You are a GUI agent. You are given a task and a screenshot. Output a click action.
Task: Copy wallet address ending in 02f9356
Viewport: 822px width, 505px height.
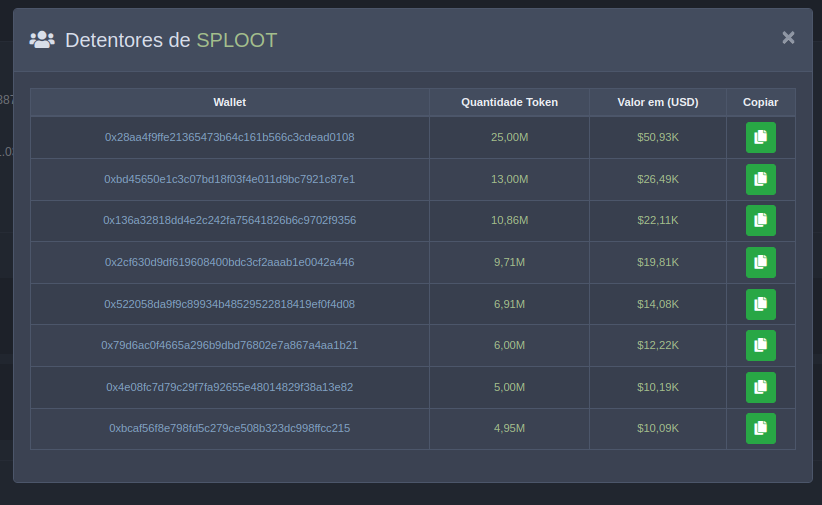[x=761, y=220]
